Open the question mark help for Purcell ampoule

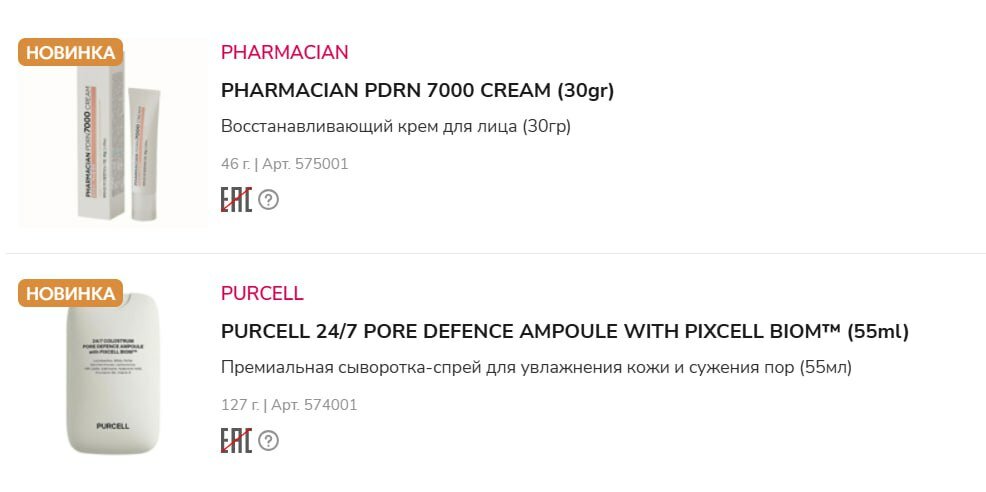pos(268,441)
